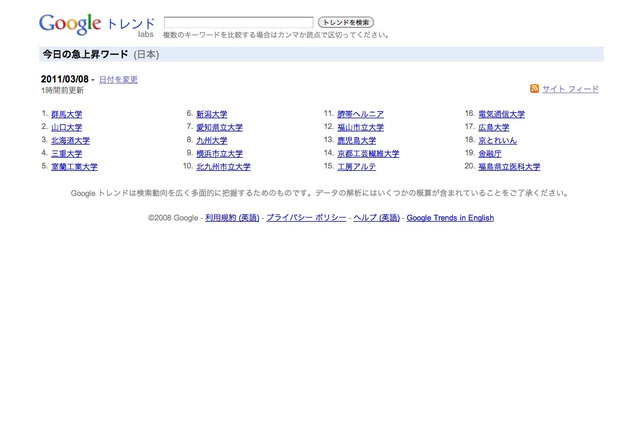Open the プライバシー ポリシー footer link
Viewport: 640px width, 426px height.
click(x=306, y=218)
